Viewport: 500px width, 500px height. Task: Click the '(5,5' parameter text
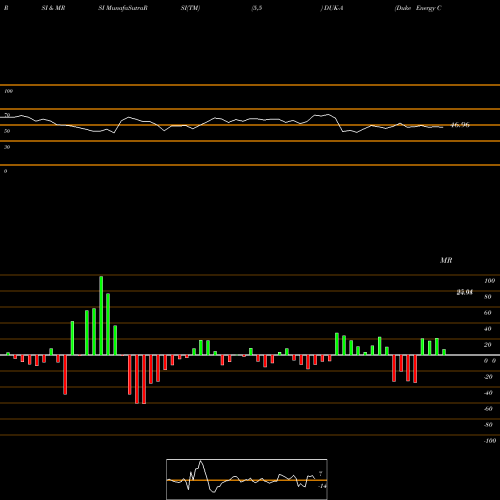pos(257,8)
